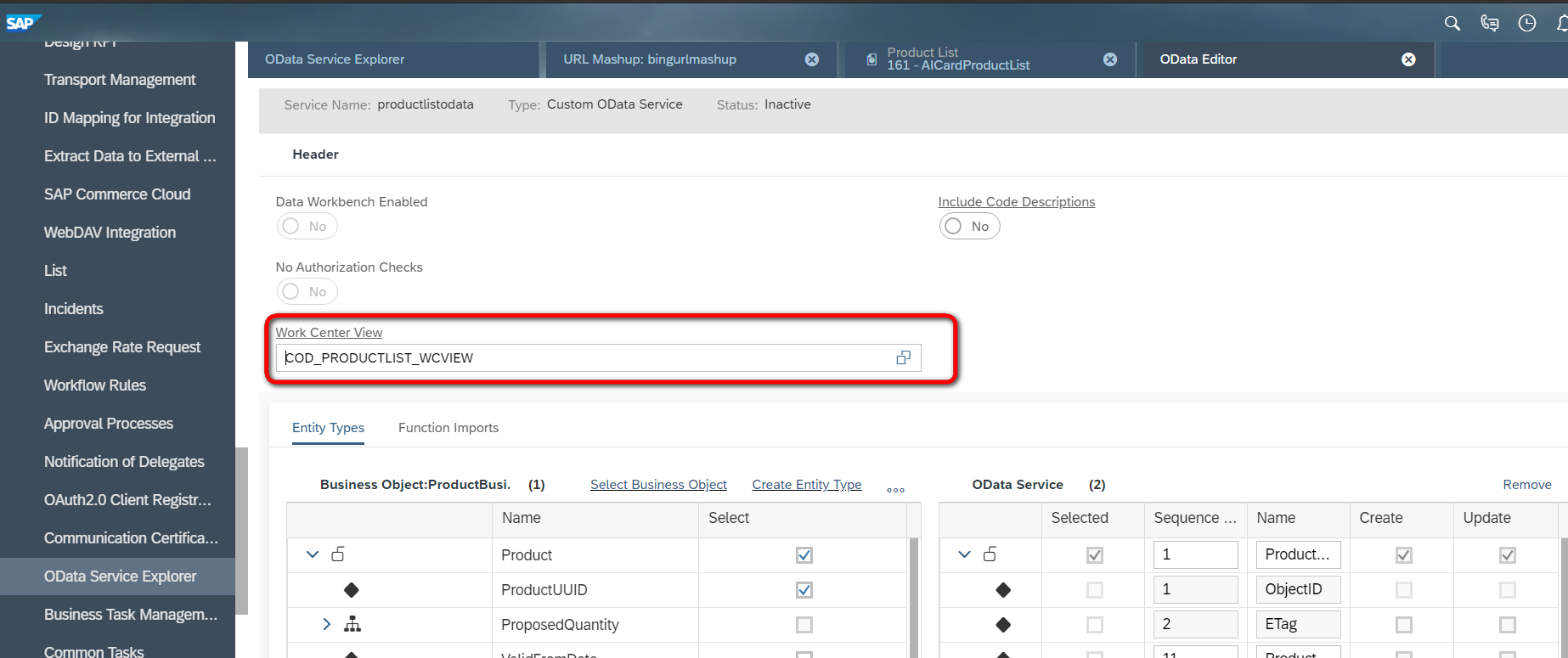The image size is (1568, 658).
Task: Close the OData Editor tab
Action: (x=1408, y=59)
